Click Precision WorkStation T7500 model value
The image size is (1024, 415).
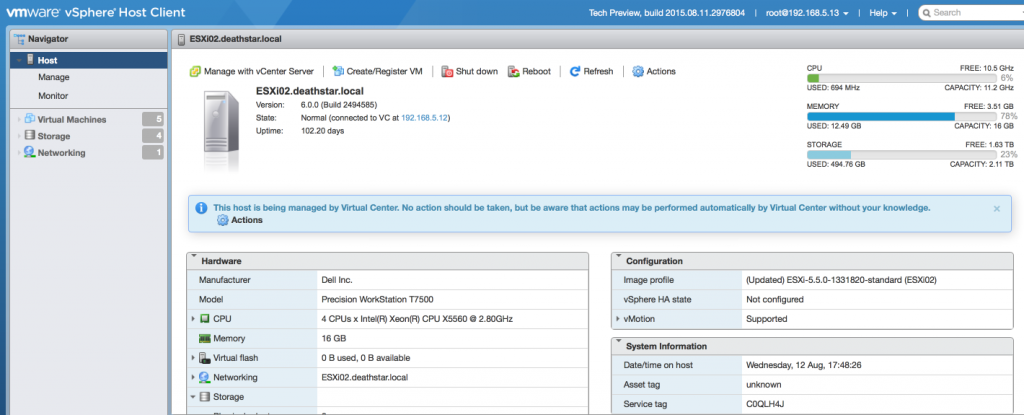377,299
